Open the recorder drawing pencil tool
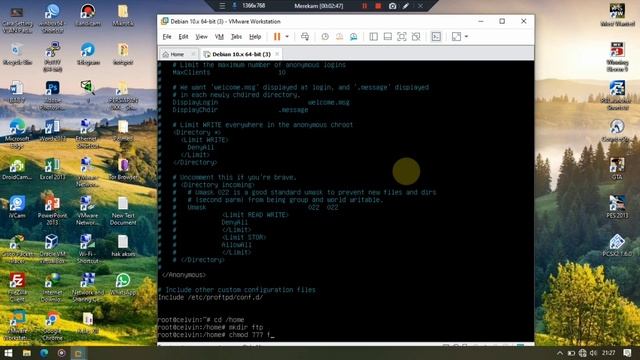Screen dimensions: 640x360 click(x=406, y=6)
